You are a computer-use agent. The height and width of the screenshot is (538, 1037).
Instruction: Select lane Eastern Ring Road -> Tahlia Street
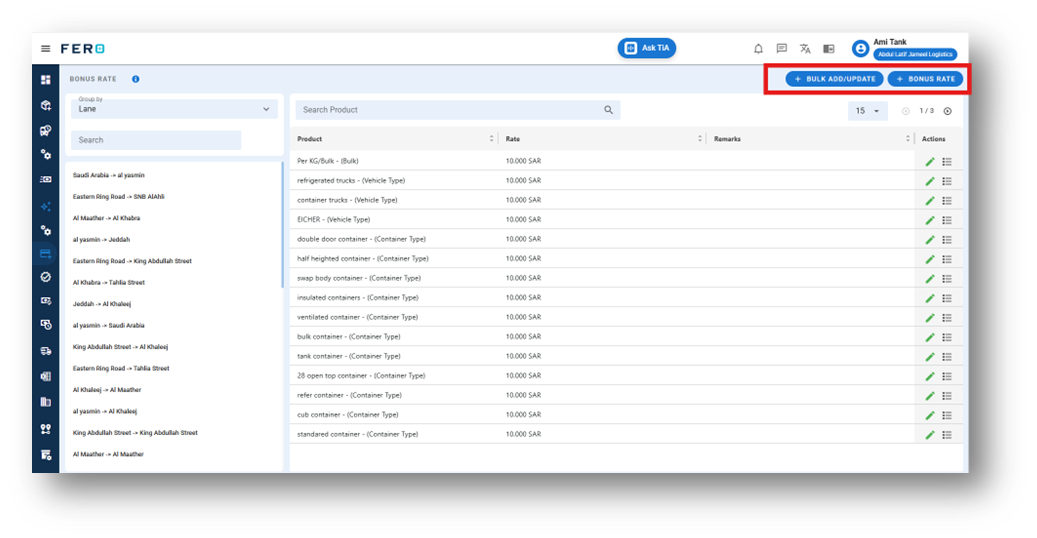(x=121, y=368)
